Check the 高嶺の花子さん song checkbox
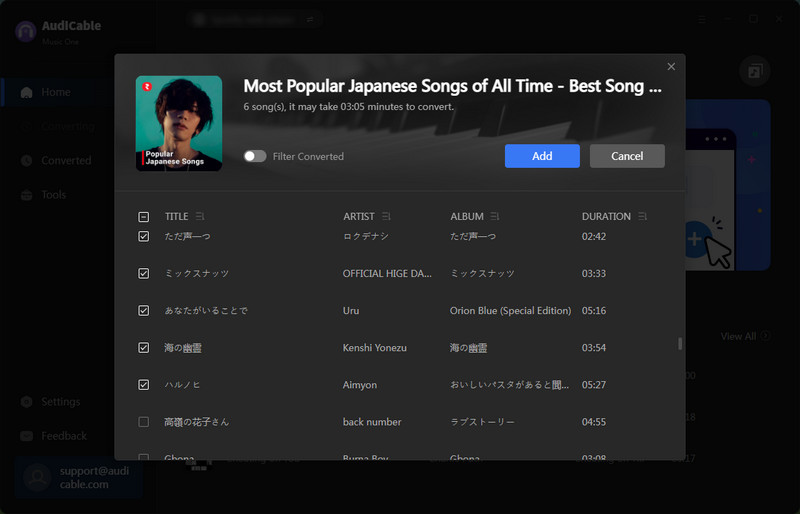The height and width of the screenshot is (514, 800). pyautogui.click(x=143, y=422)
